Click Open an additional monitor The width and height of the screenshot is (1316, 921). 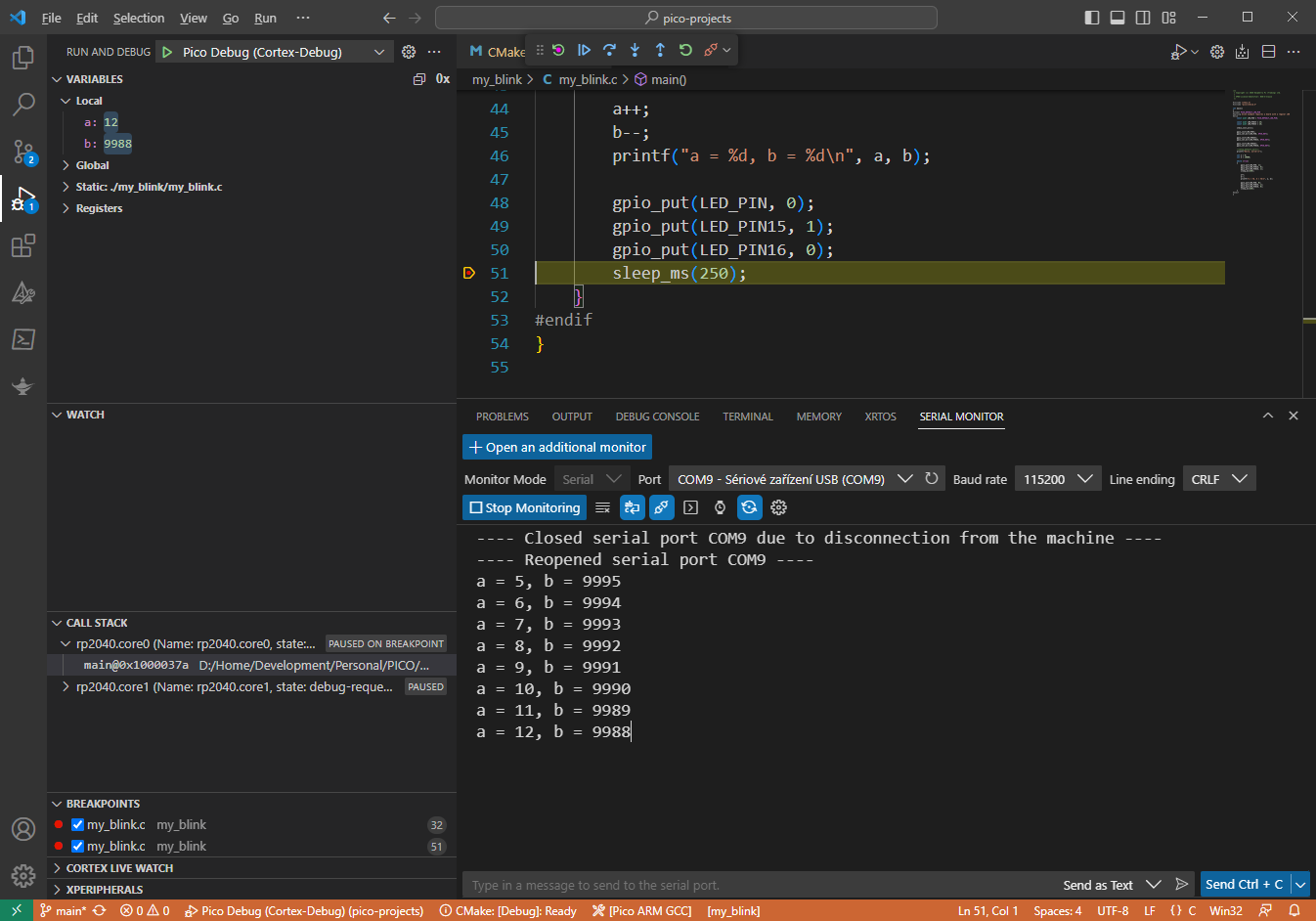tap(556, 447)
